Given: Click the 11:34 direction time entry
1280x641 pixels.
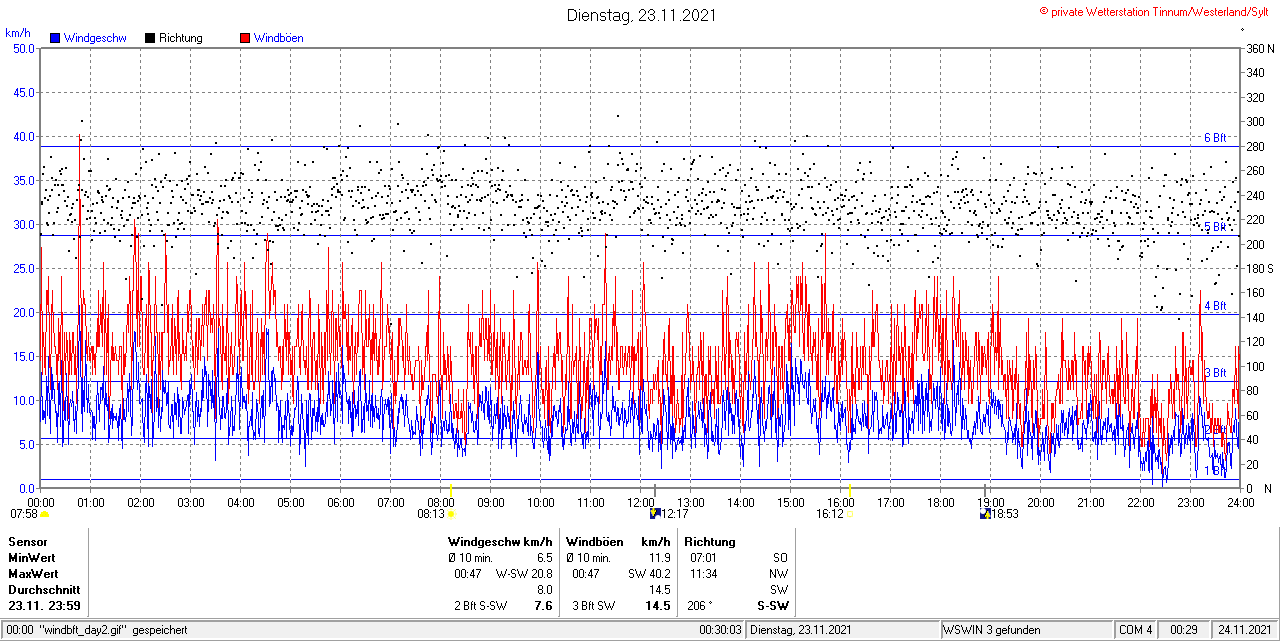Looking at the screenshot, I should click(703, 574).
